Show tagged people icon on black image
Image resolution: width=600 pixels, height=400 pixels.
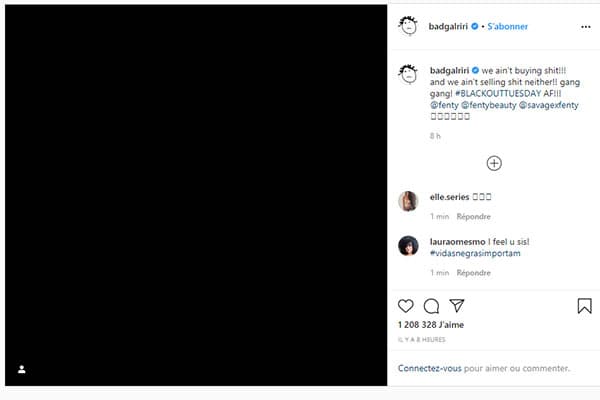pos(21,369)
